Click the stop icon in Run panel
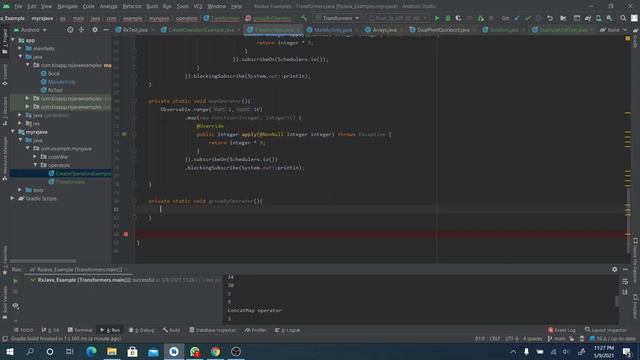The width and height of the screenshot is (640, 360). (x=16, y=292)
